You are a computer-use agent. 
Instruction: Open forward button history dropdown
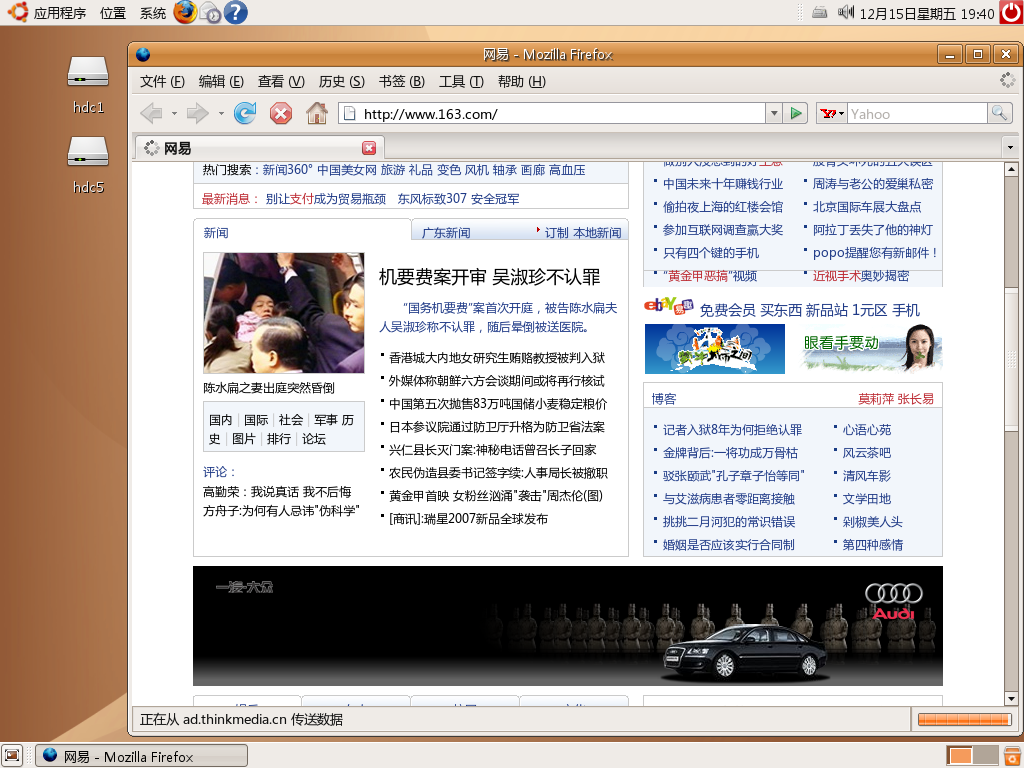click(221, 114)
